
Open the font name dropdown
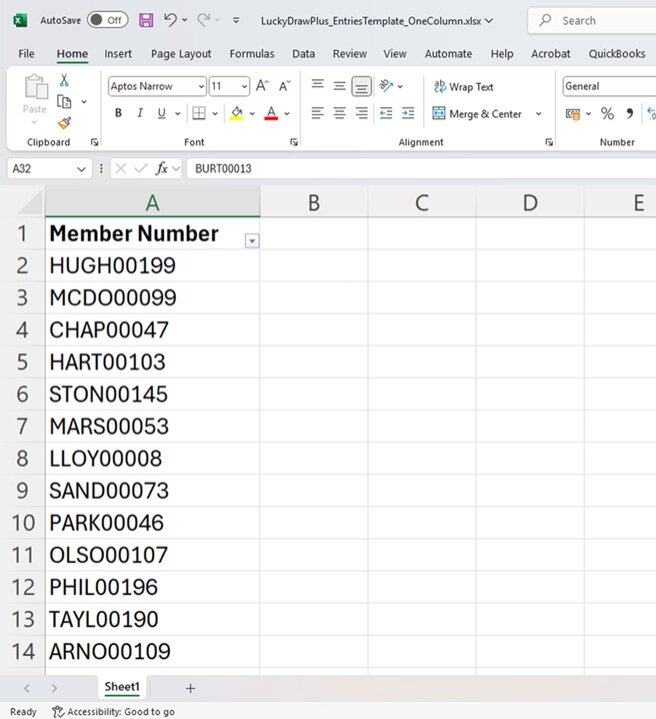(201, 87)
